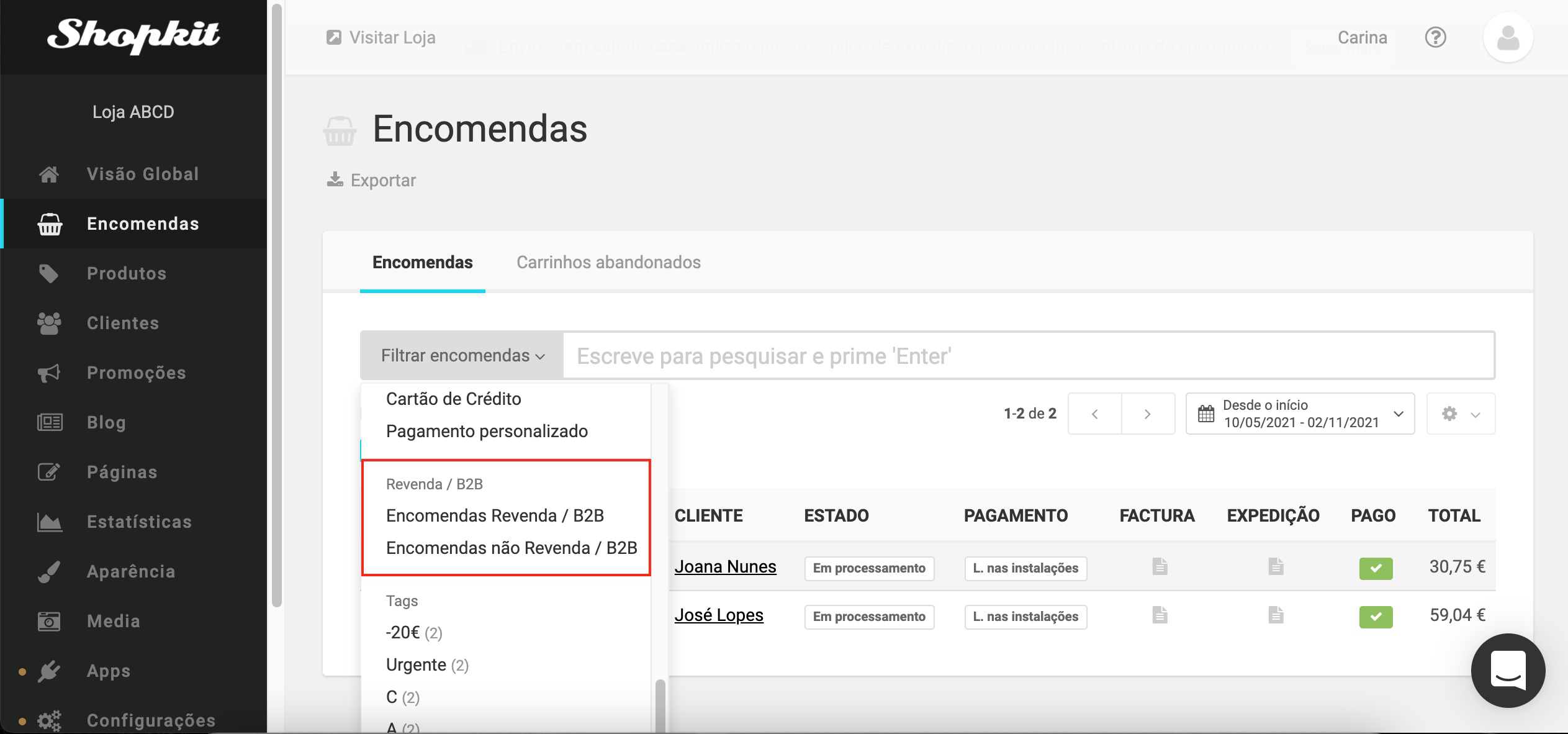Click the Exportar download icon

(335, 179)
